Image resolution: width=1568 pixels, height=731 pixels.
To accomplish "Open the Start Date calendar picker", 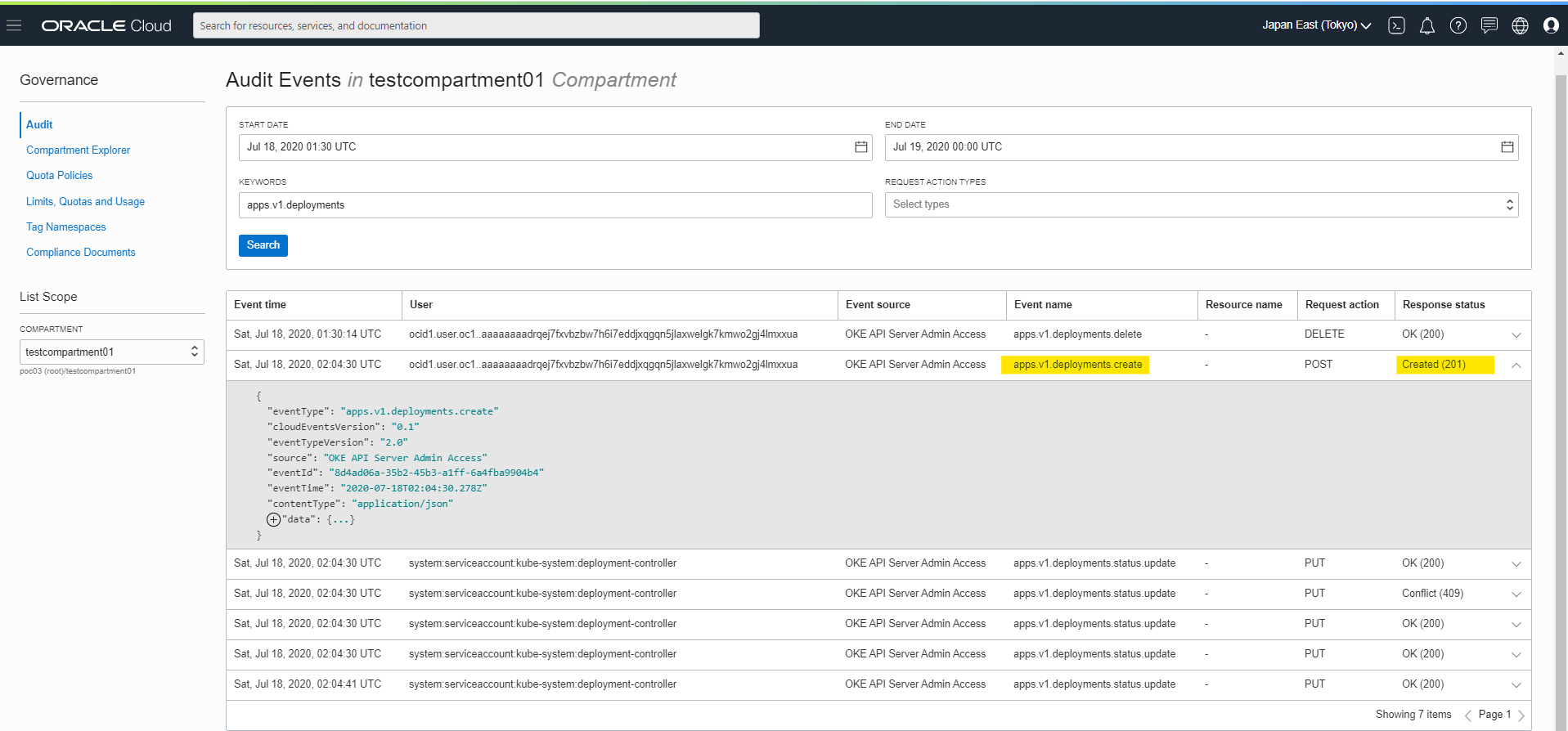I will pos(861,147).
